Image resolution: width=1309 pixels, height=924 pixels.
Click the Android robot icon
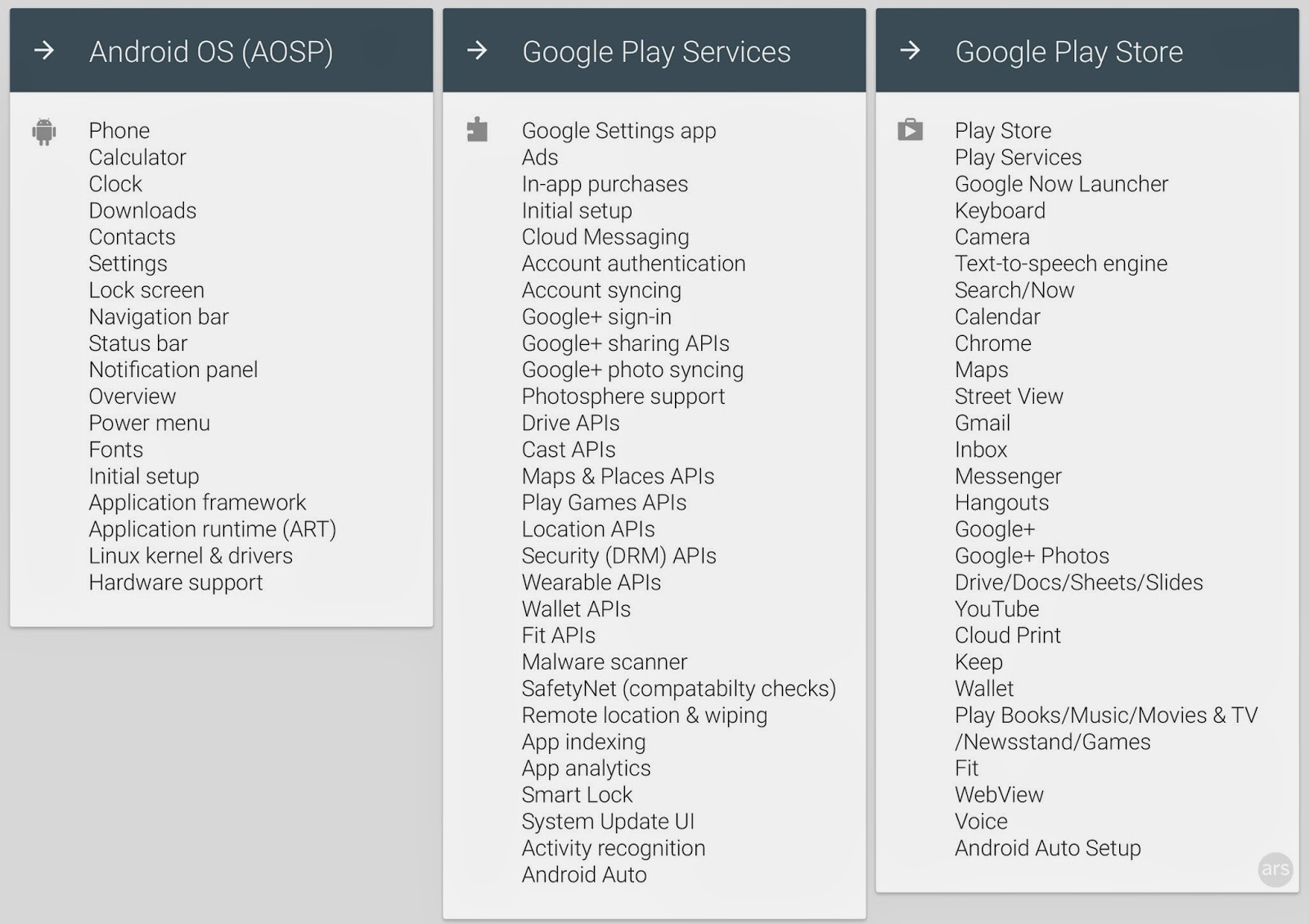point(45,131)
